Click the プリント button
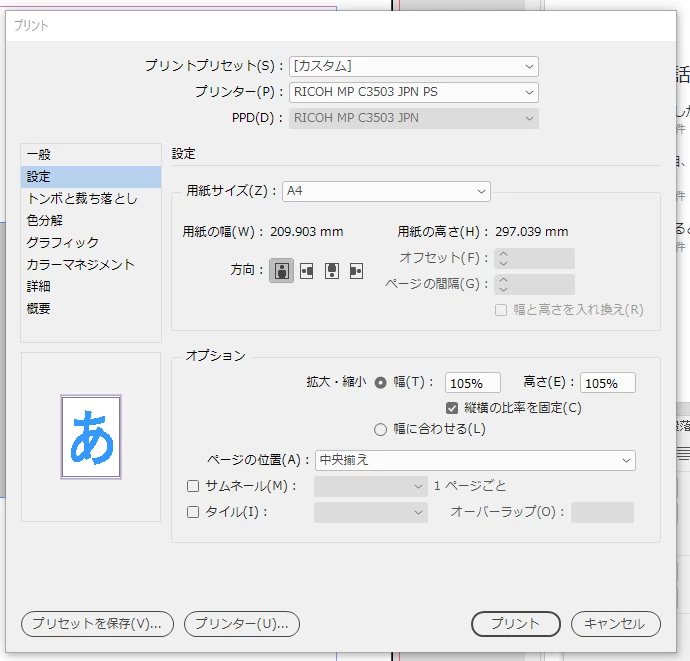 (516, 624)
